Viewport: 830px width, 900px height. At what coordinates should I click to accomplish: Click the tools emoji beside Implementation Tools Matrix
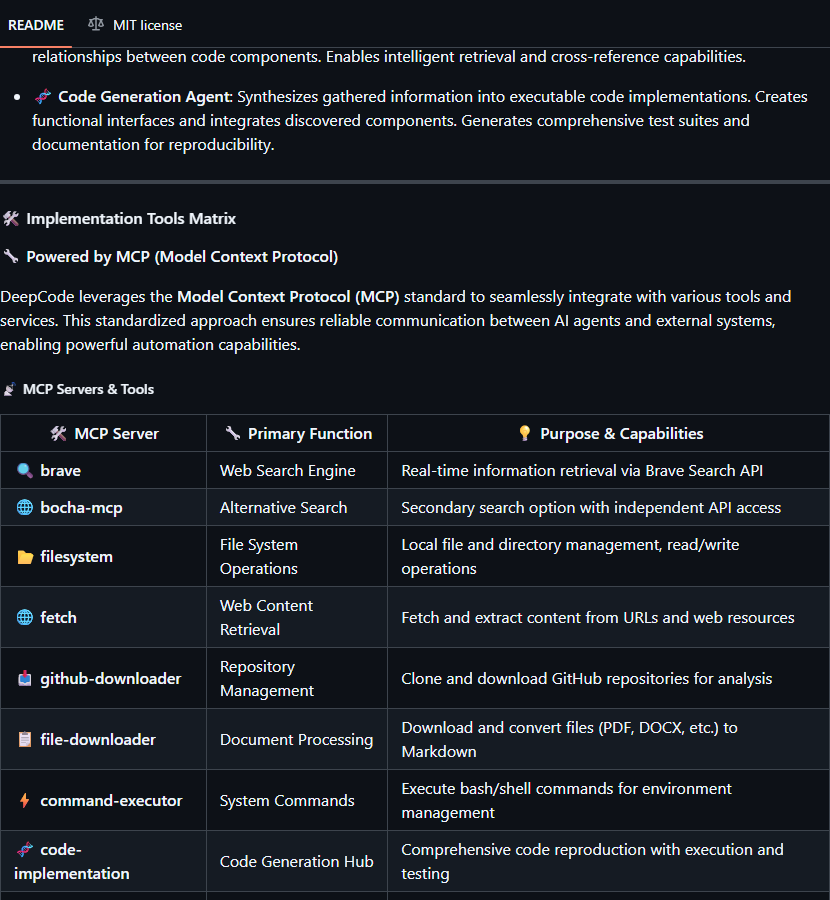11,219
